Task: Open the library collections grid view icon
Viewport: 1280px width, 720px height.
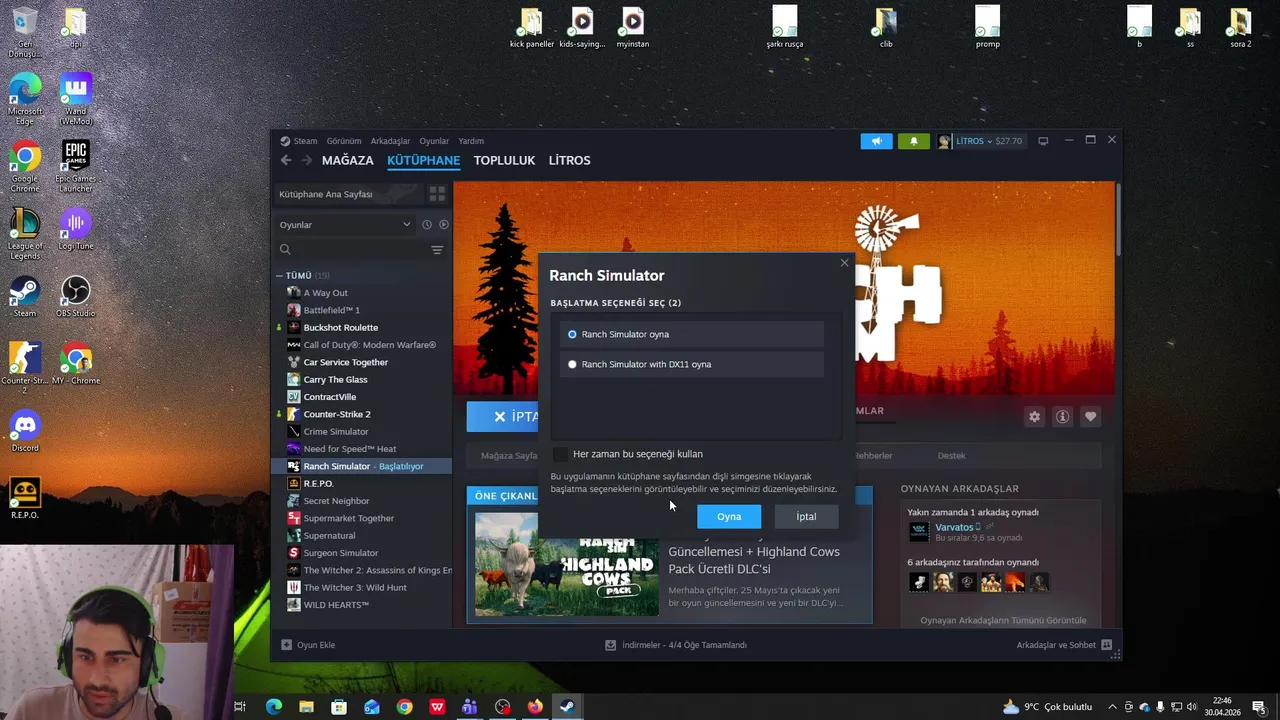Action: click(437, 194)
